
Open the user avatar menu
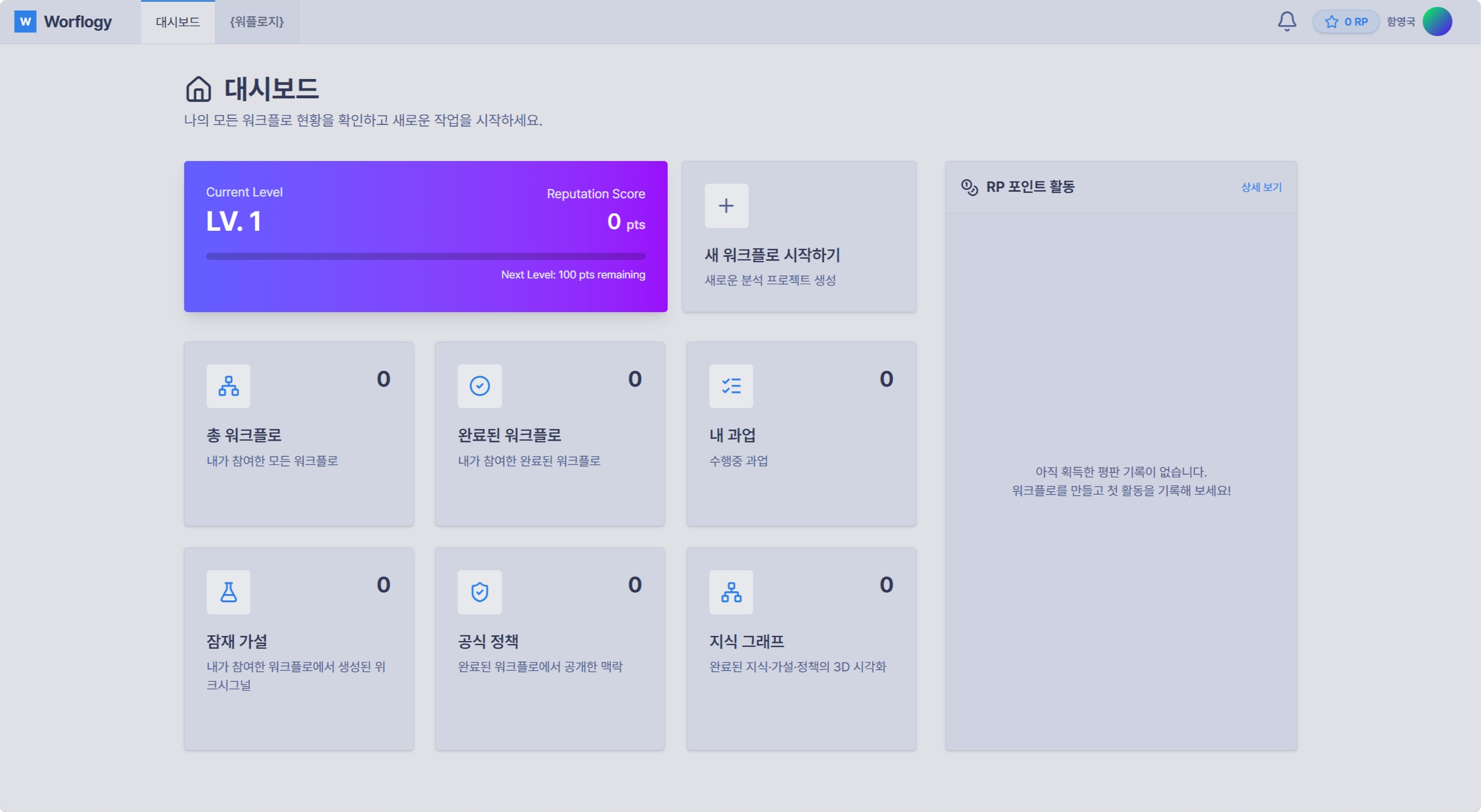click(x=1437, y=22)
